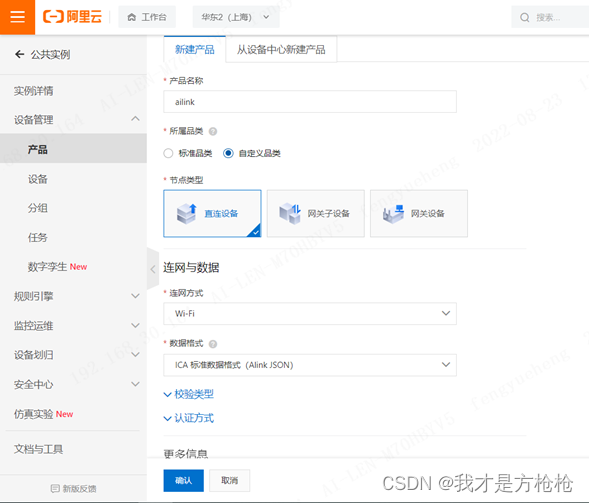Click the 取消 cancel button
This screenshot has height=503, width=589.
tap(230, 480)
